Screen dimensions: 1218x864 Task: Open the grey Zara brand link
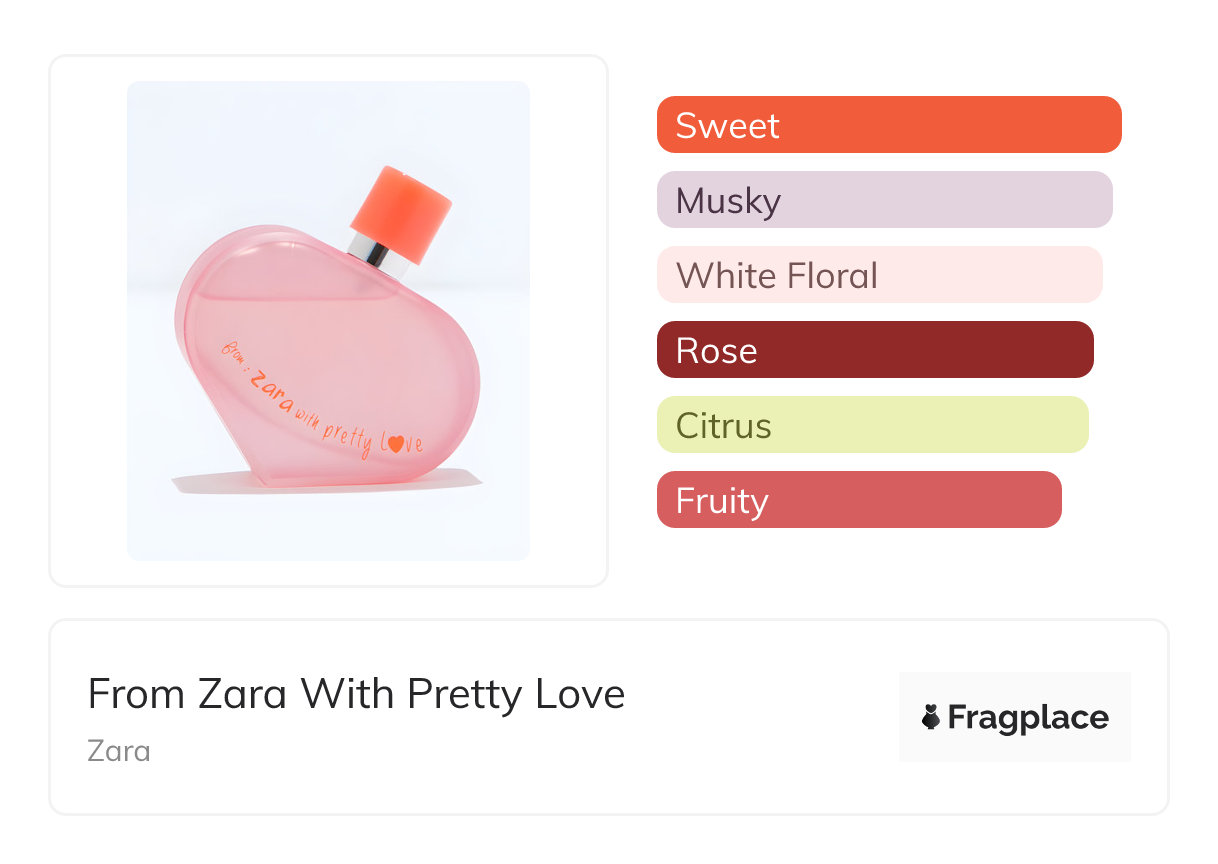click(x=119, y=750)
